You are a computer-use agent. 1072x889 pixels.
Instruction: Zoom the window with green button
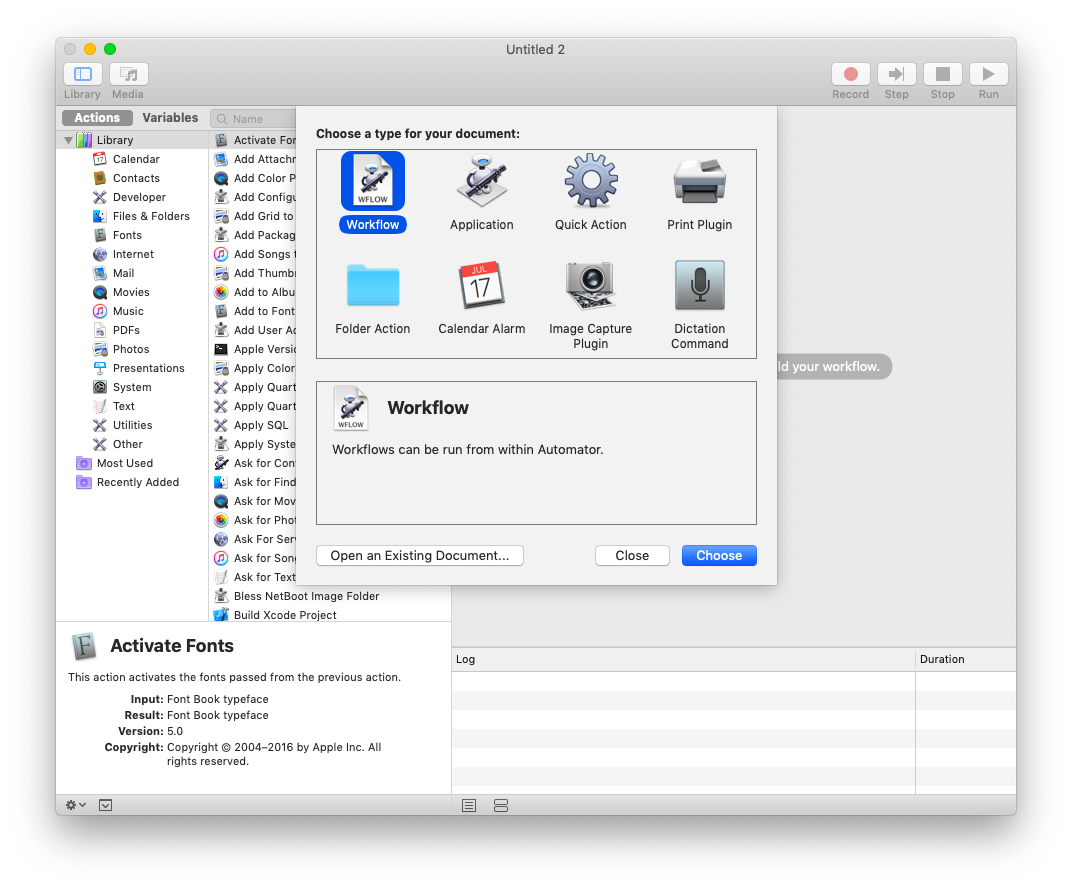109,49
